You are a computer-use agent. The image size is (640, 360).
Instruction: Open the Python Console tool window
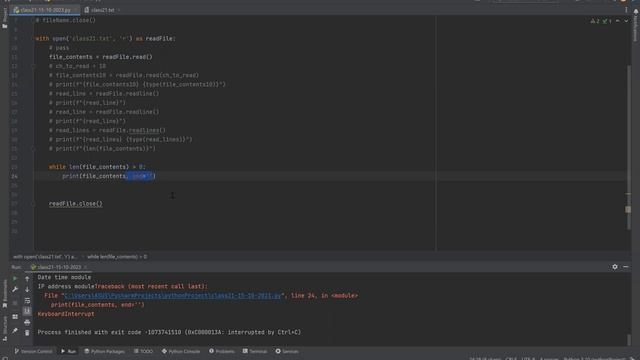[x=181, y=351]
